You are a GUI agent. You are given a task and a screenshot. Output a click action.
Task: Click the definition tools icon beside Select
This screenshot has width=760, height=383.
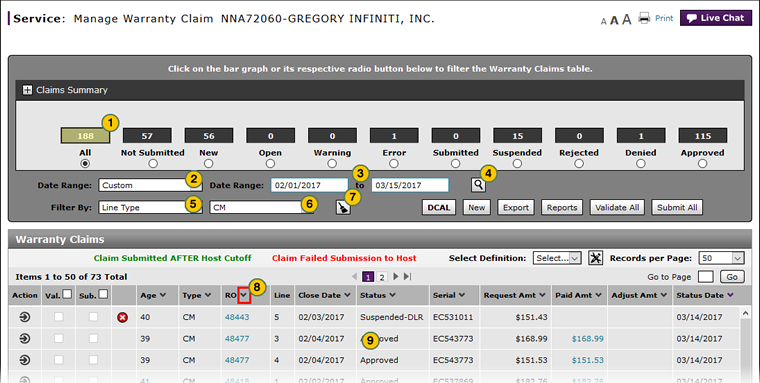click(595, 258)
